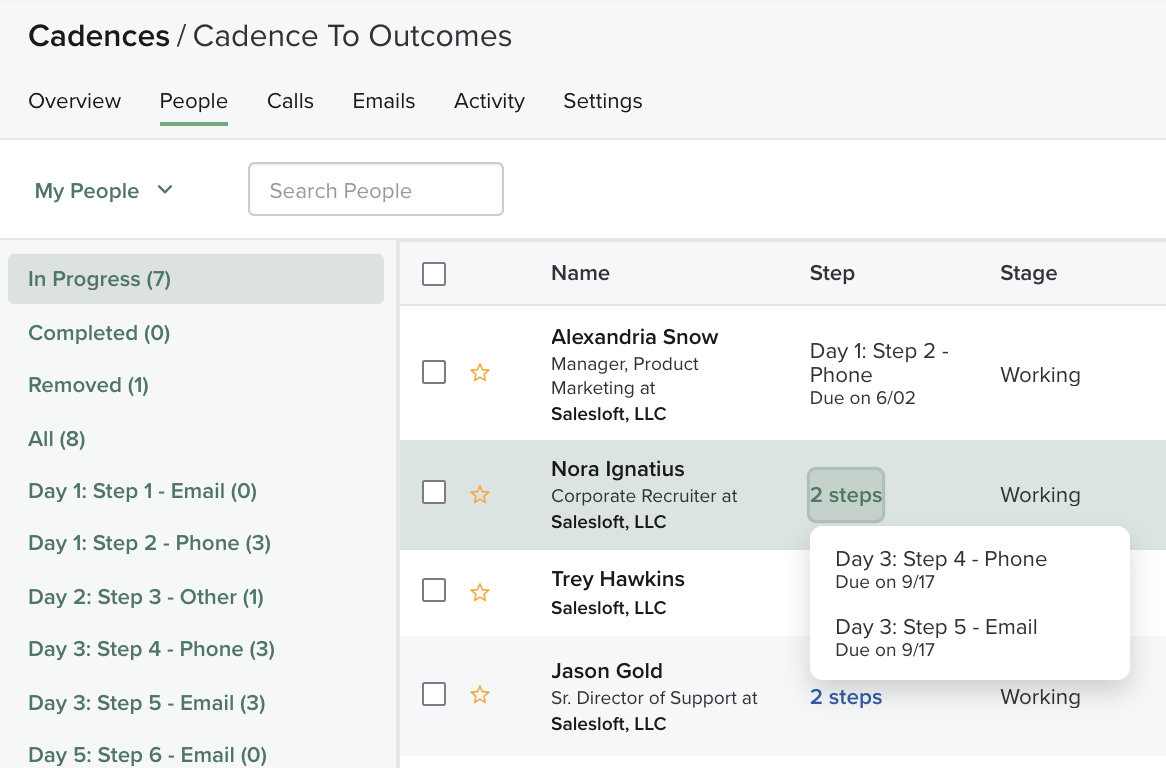Select the Completed filter in sidebar
The width and height of the screenshot is (1166, 768).
click(x=98, y=333)
